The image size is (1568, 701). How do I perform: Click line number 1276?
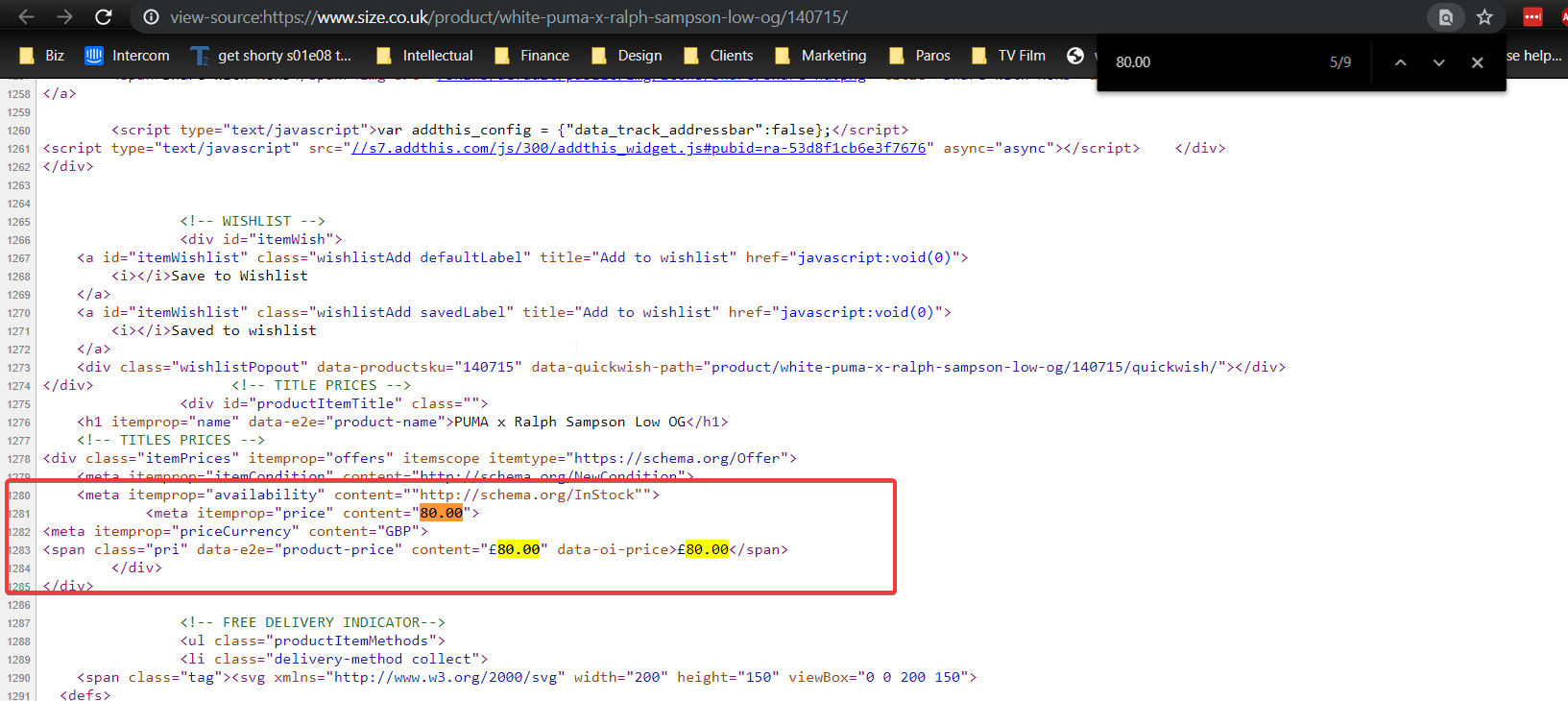(x=18, y=423)
